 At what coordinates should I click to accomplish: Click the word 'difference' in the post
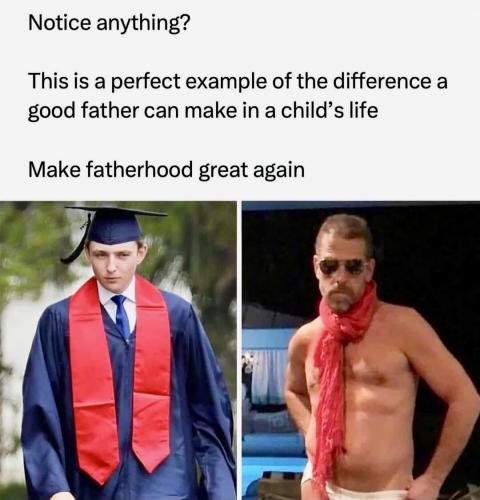point(382,81)
